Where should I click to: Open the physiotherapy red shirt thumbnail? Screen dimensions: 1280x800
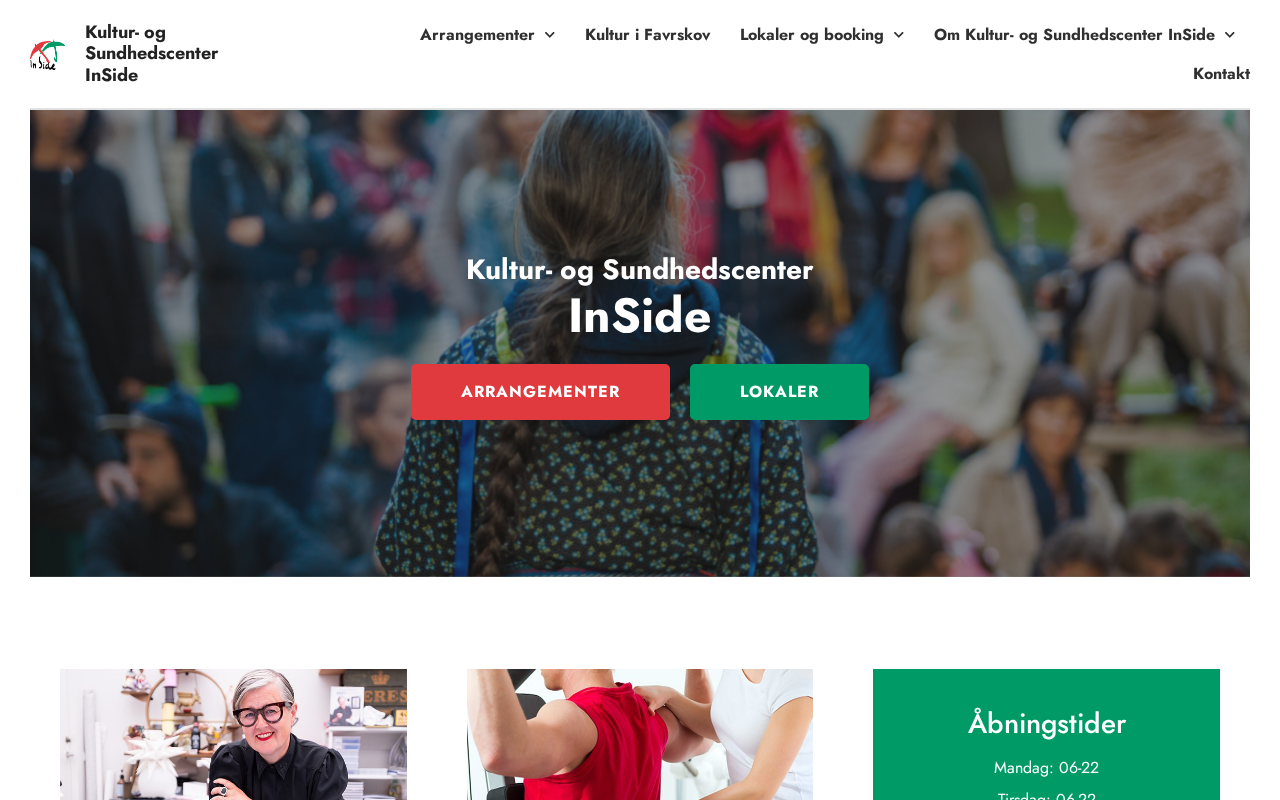click(x=640, y=734)
